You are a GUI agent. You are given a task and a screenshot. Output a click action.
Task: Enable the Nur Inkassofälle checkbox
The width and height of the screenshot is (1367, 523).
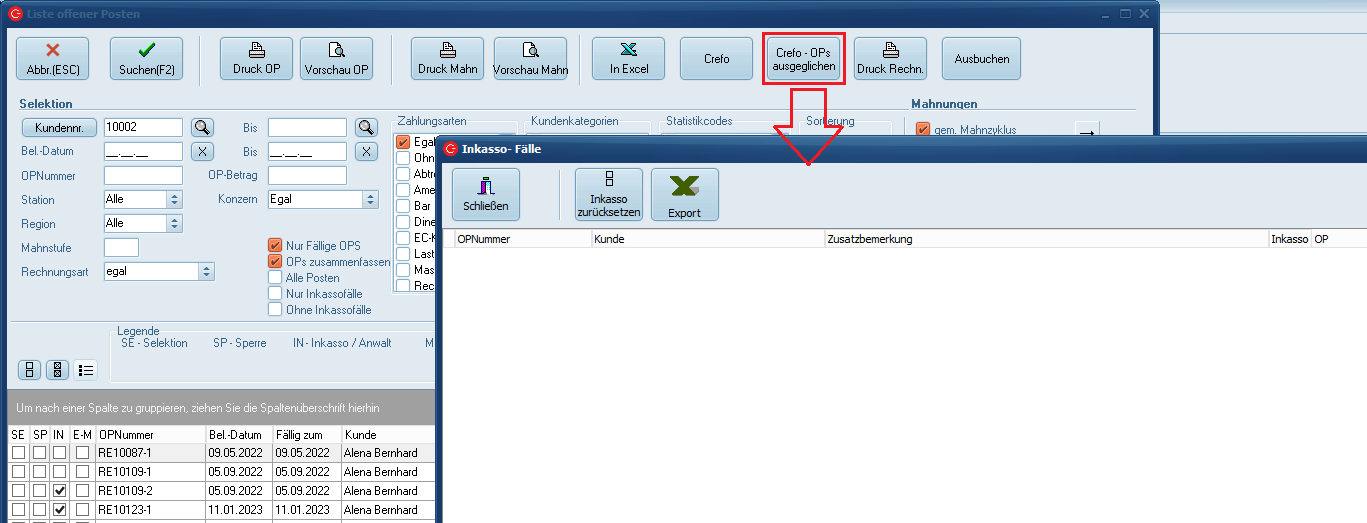pos(275,293)
